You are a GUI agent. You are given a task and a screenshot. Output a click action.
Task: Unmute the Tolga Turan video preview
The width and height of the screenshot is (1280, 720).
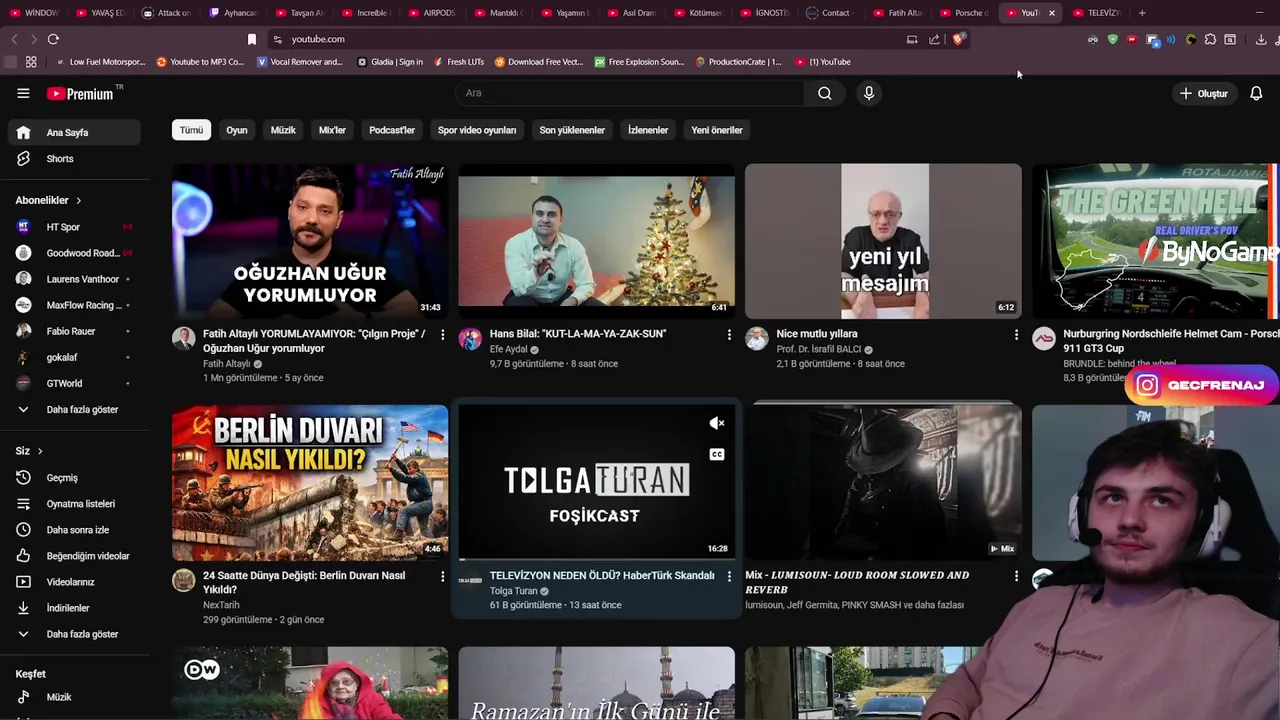click(717, 423)
